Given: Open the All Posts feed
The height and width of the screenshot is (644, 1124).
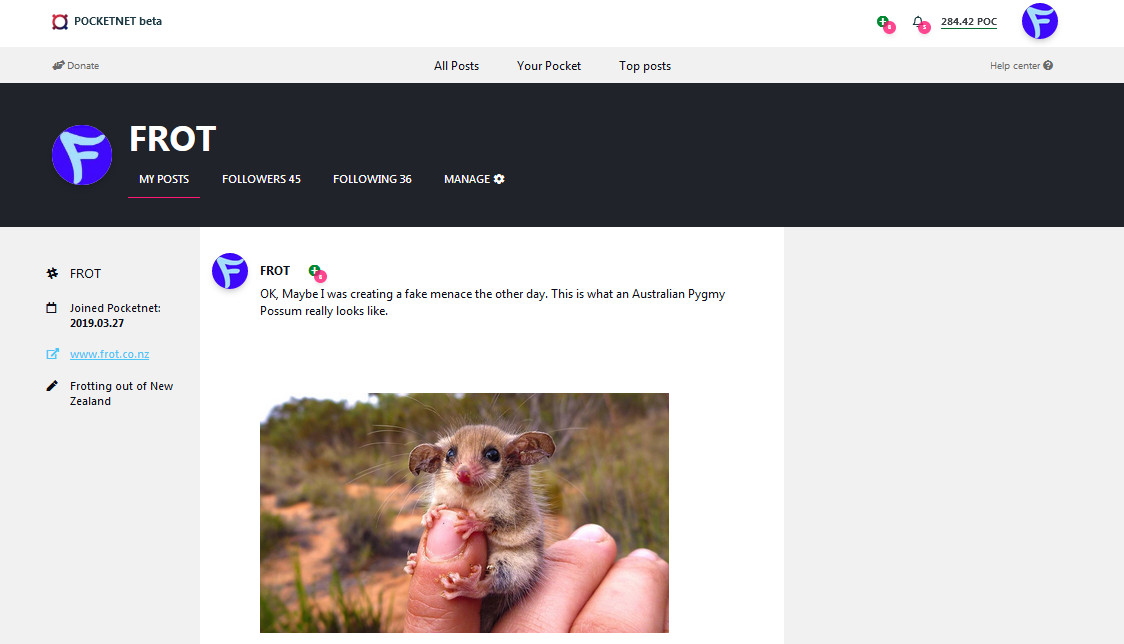Looking at the screenshot, I should (x=456, y=66).
